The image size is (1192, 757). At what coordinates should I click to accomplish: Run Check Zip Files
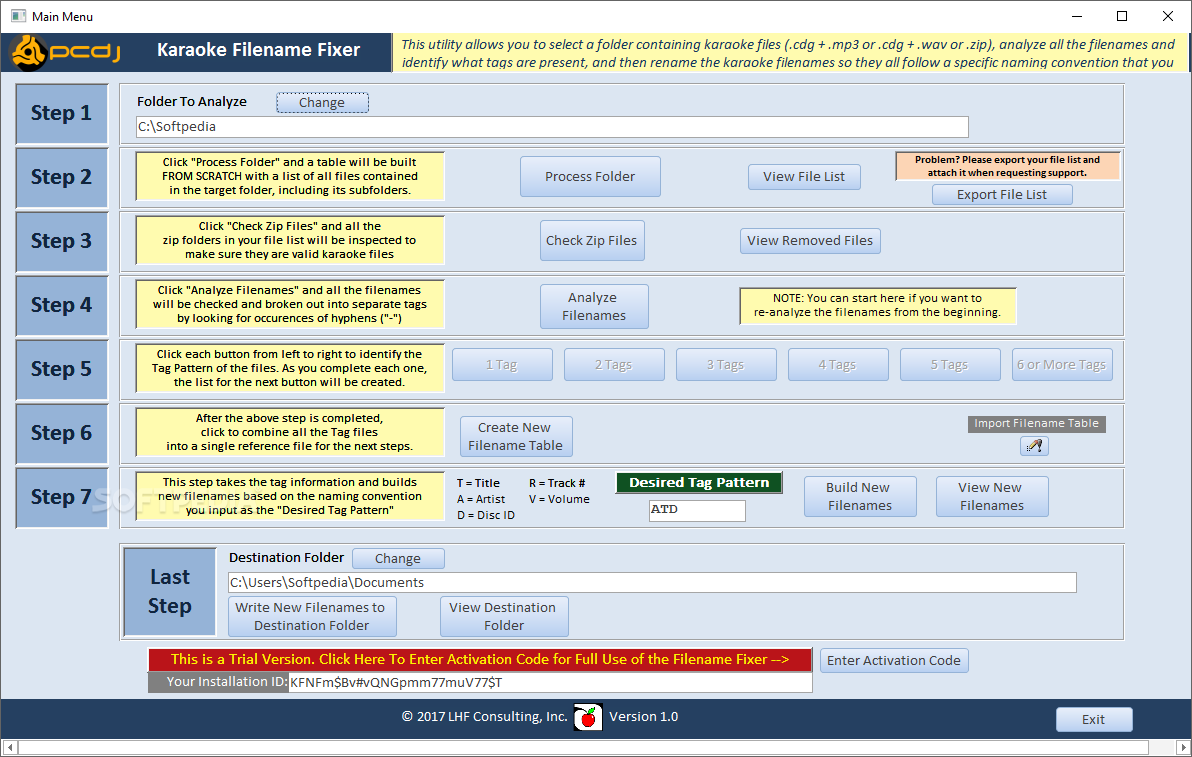[x=591, y=240]
